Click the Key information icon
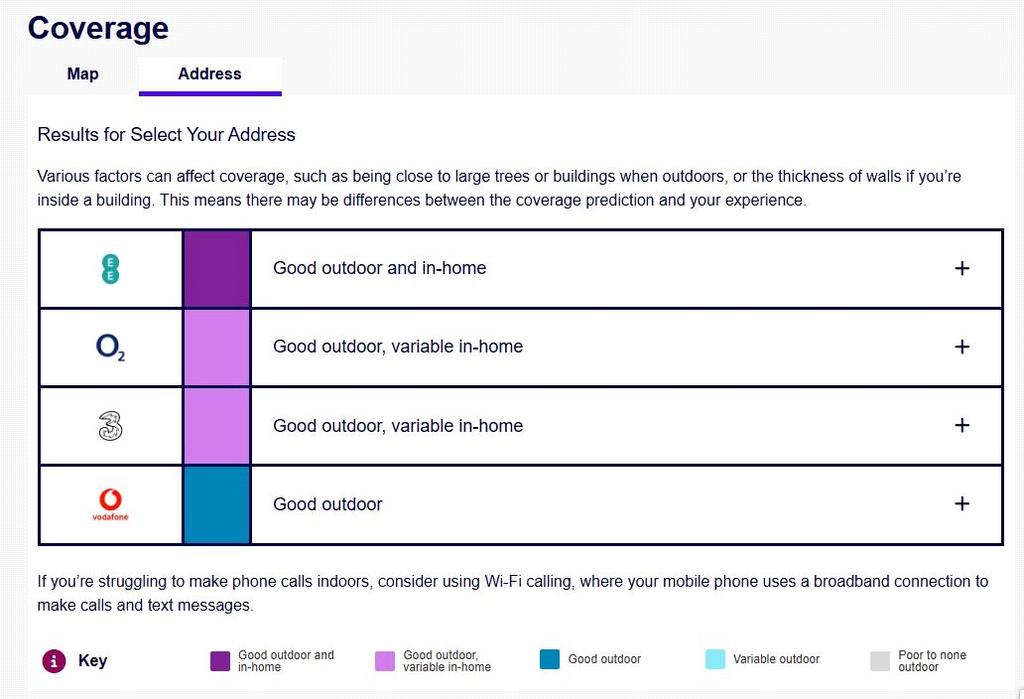This screenshot has width=1024, height=699. (54, 660)
